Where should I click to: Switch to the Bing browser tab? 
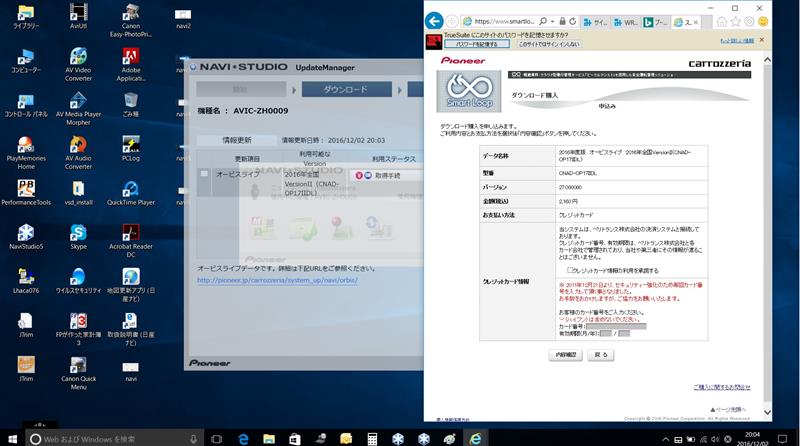point(656,22)
